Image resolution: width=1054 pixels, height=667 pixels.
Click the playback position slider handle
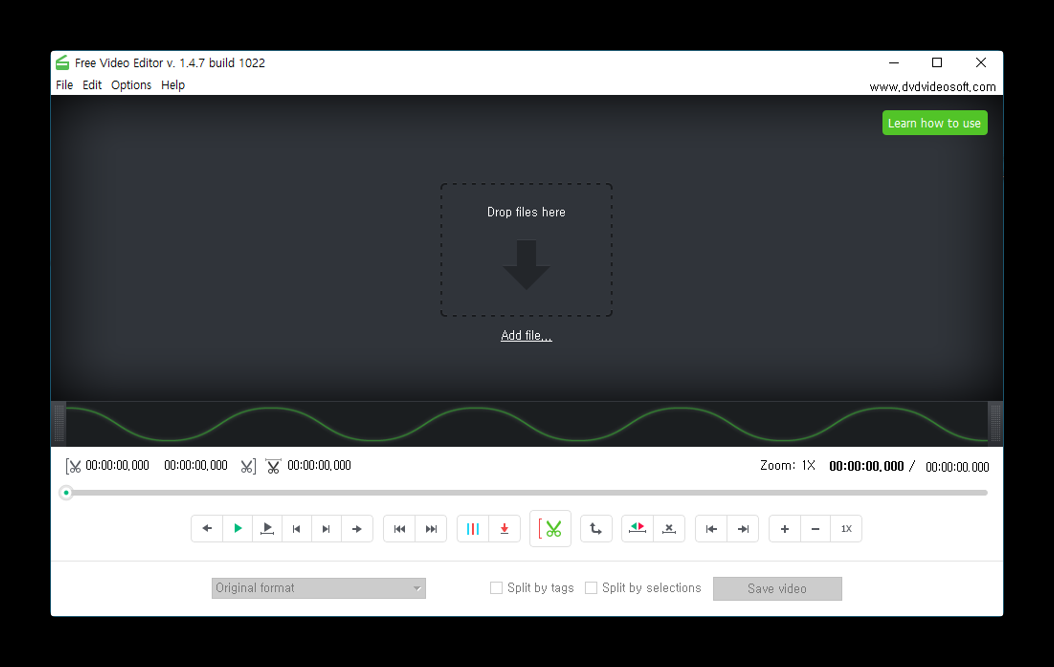click(66, 493)
